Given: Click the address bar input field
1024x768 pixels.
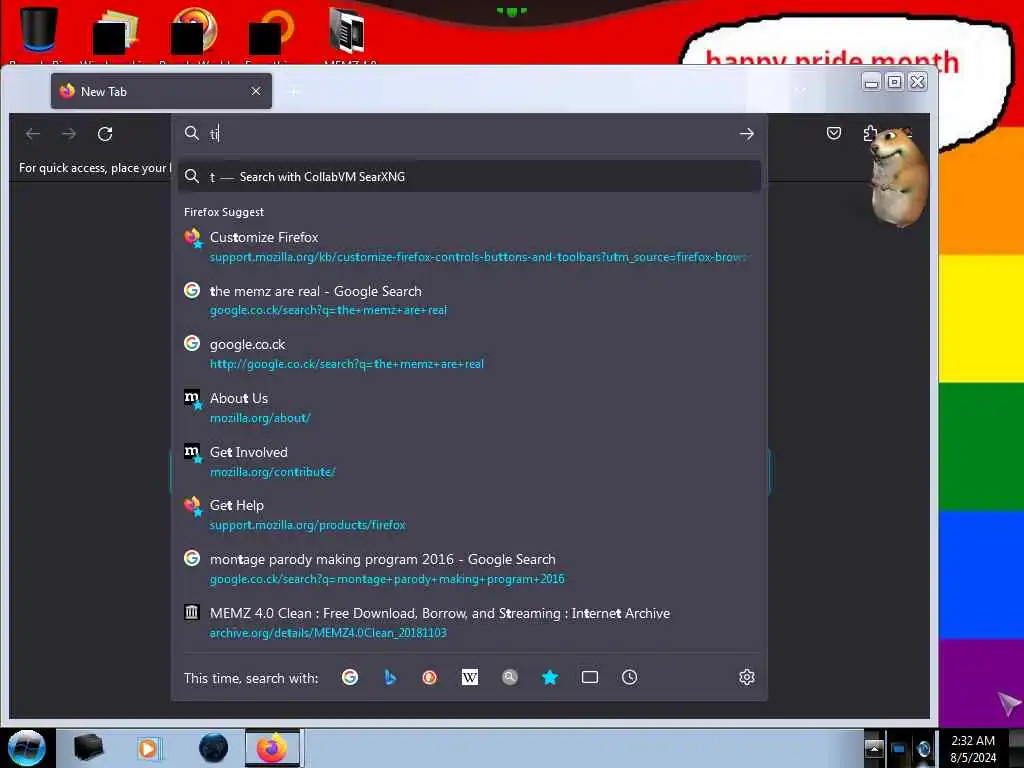Looking at the screenshot, I should click(470, 134).
